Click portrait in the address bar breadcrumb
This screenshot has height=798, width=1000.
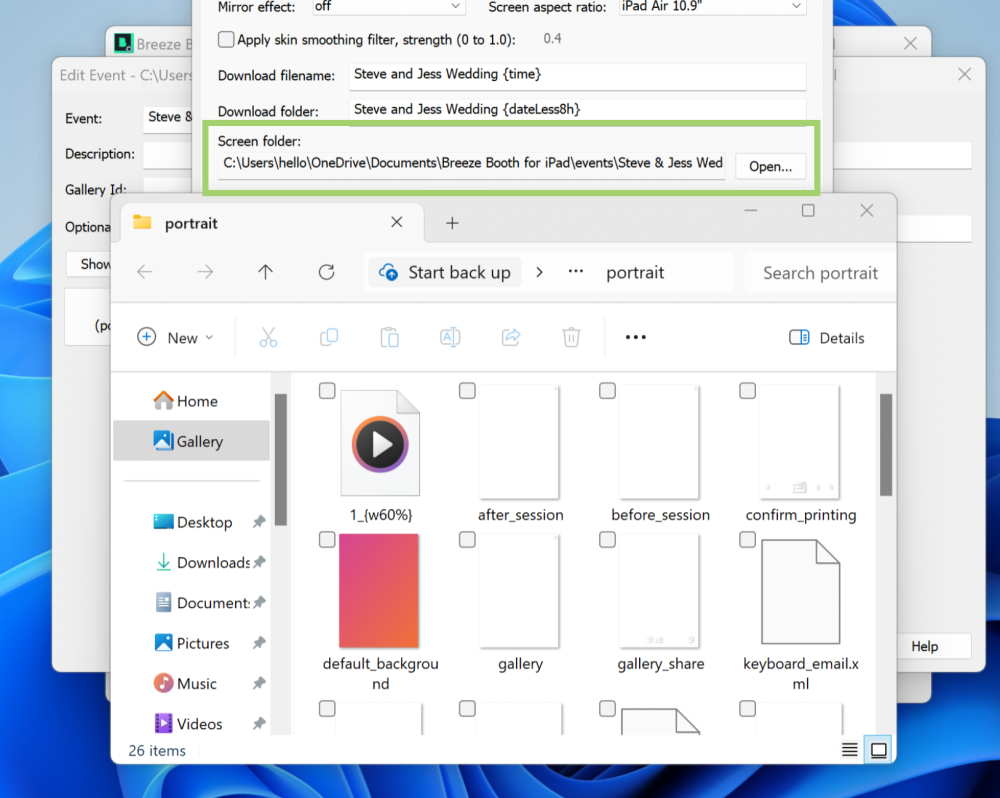[x=635, y=272]
